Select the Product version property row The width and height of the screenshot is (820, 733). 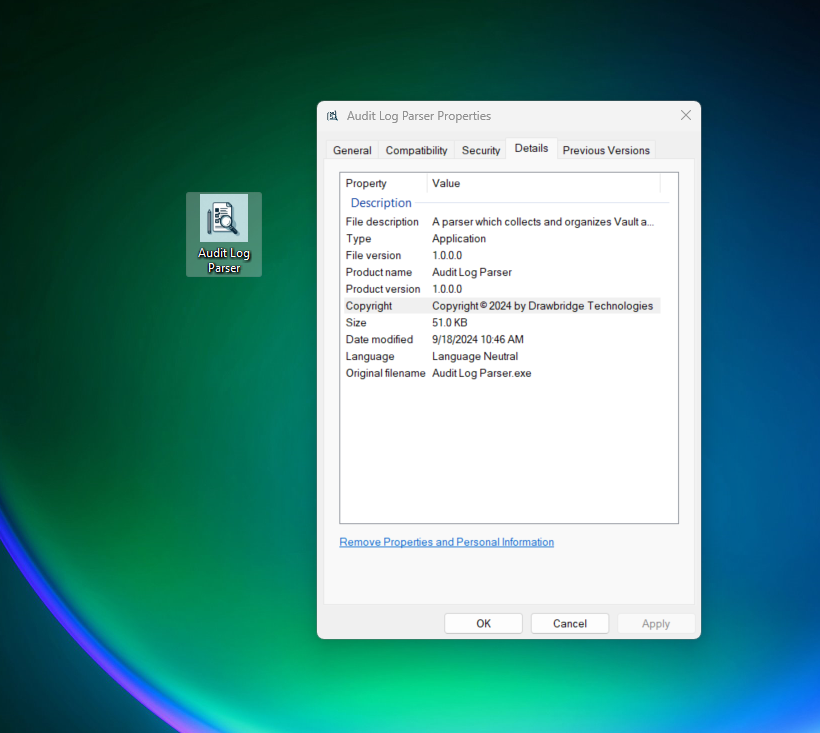tap(502, 289)
